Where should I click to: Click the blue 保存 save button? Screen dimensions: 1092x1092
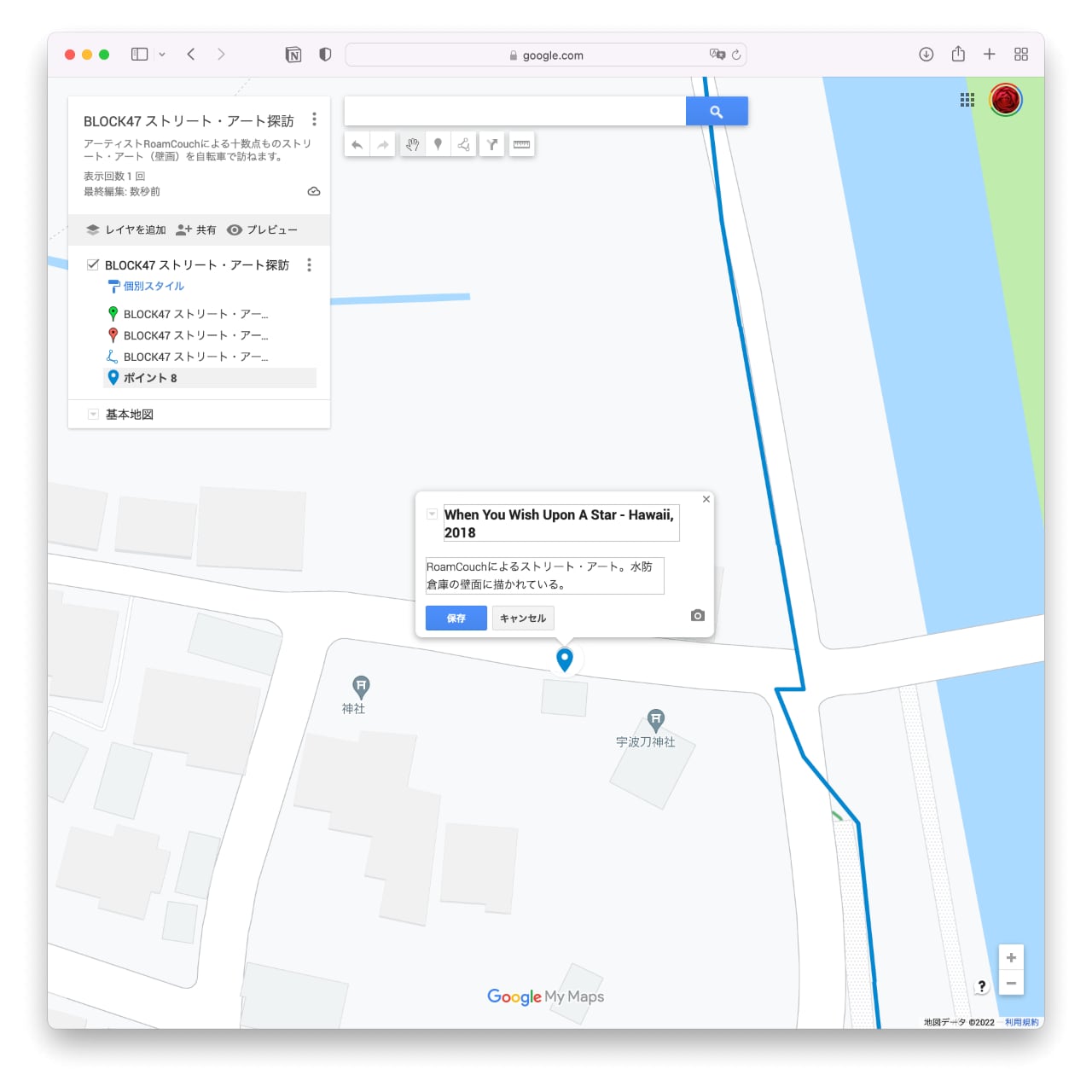pyautogui.click(x=456, y=619)
